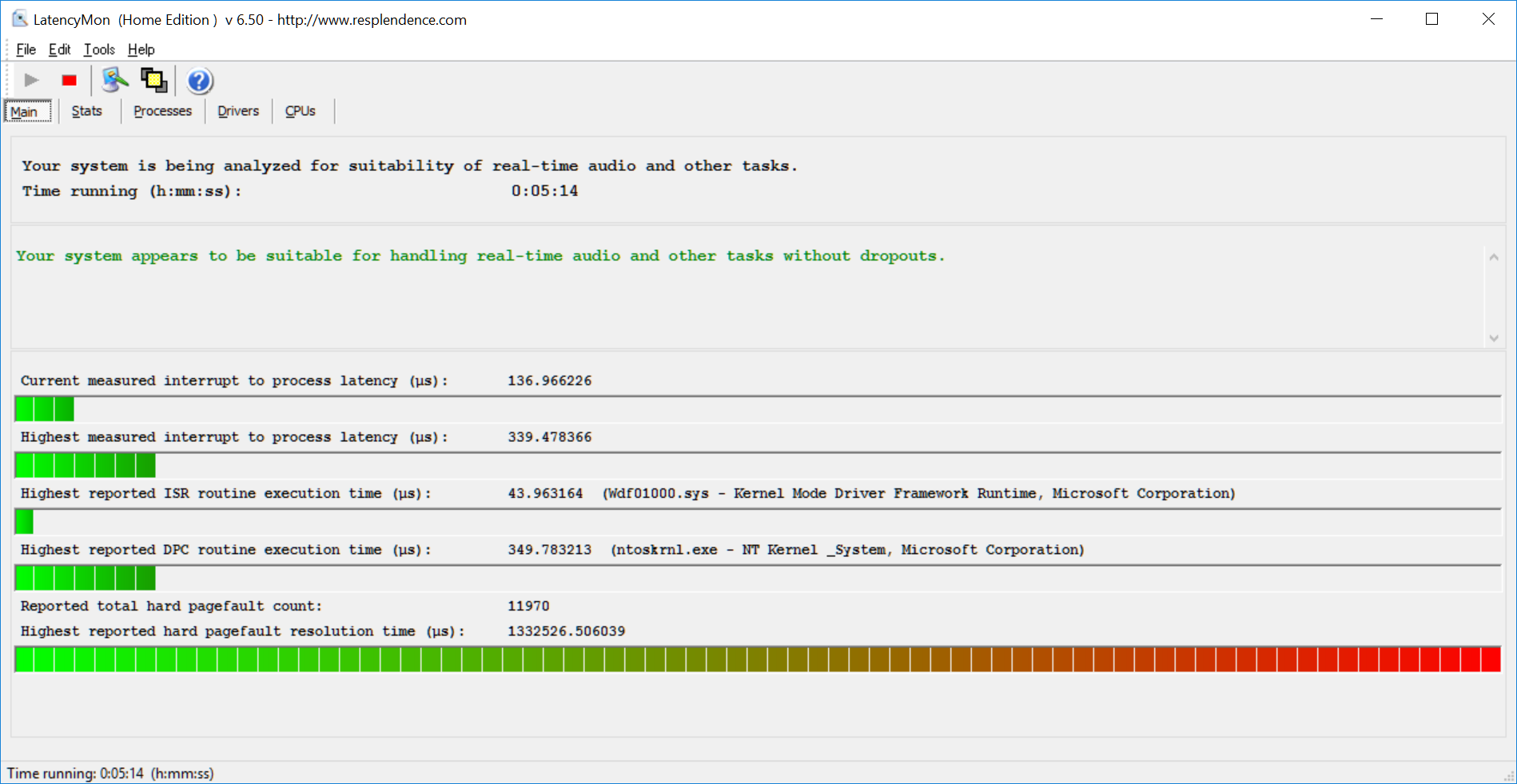1517x784 pixels.
Task: Switch to the Drivers tab
Action: tap(238, 111)
